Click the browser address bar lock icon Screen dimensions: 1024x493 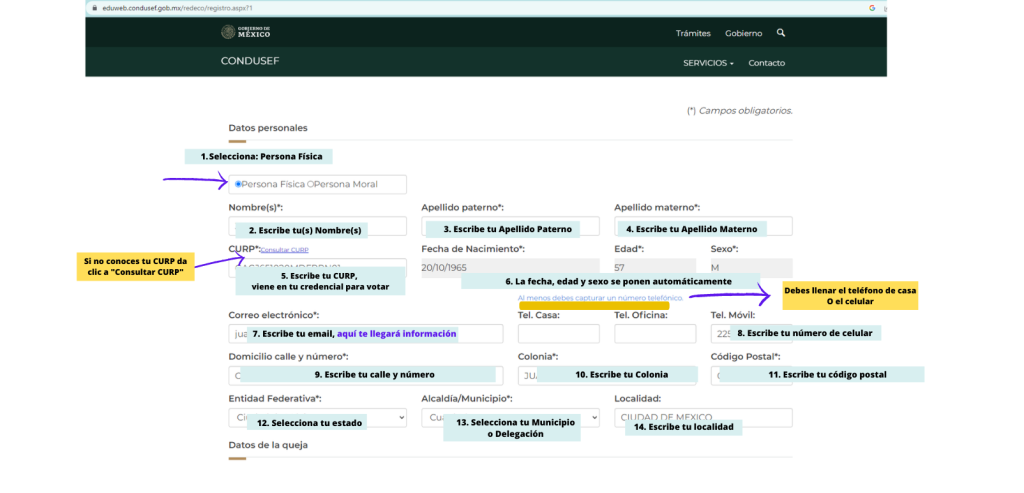point(93,7)
